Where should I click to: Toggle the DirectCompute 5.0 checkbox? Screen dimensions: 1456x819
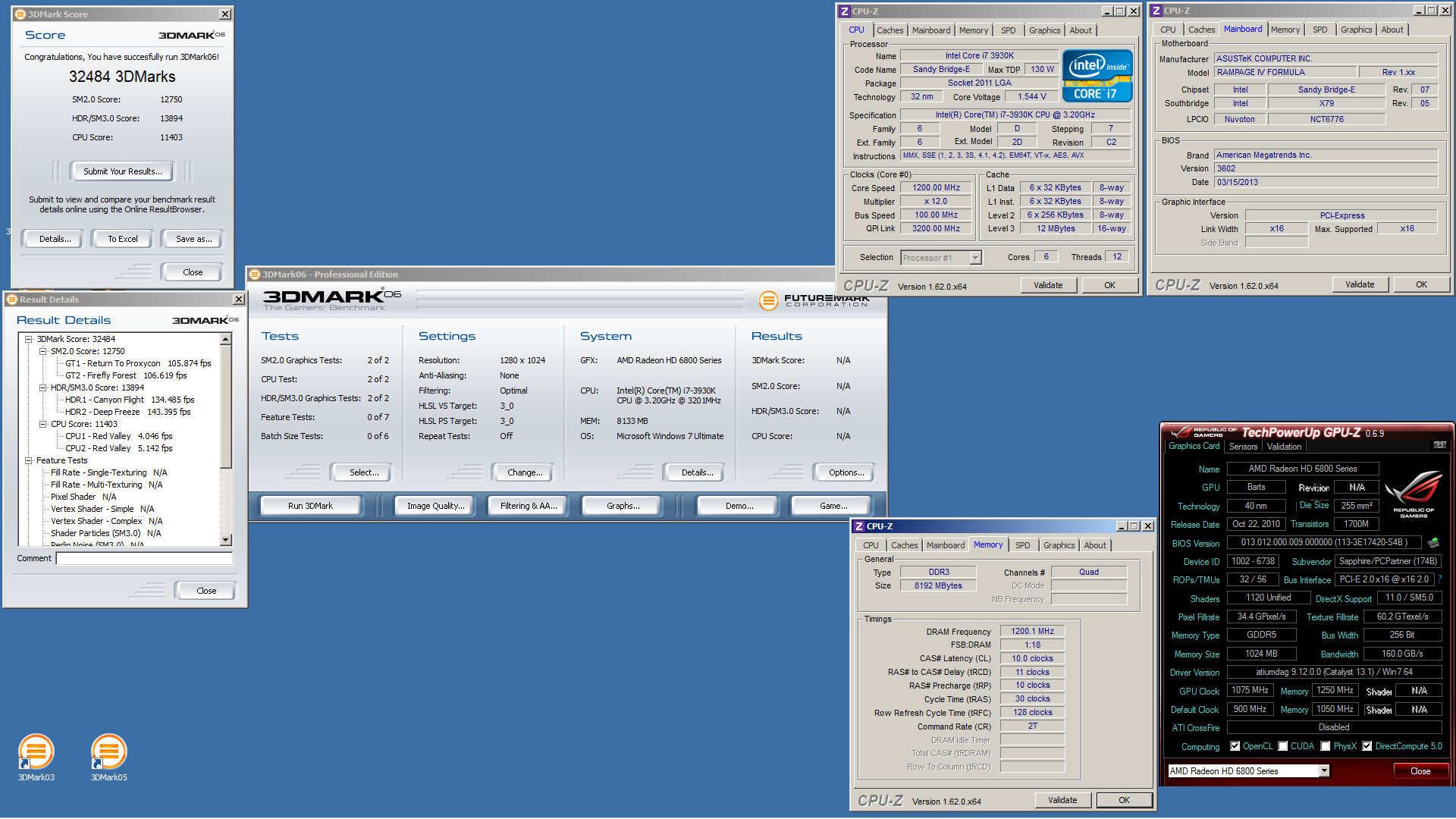(x=1367, y=746)
